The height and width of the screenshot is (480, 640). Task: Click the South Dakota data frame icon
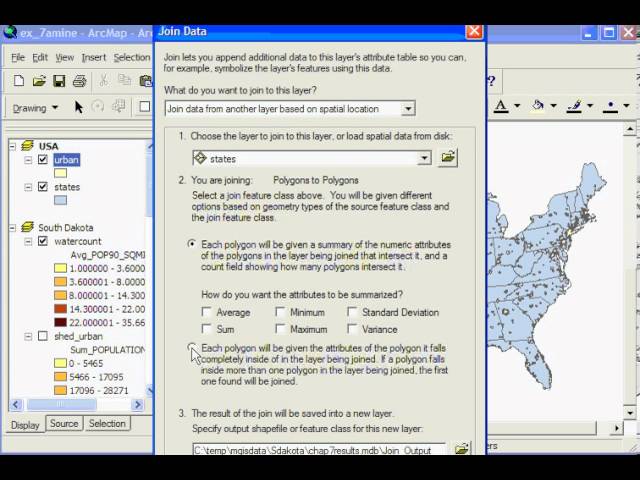[27, 227]
